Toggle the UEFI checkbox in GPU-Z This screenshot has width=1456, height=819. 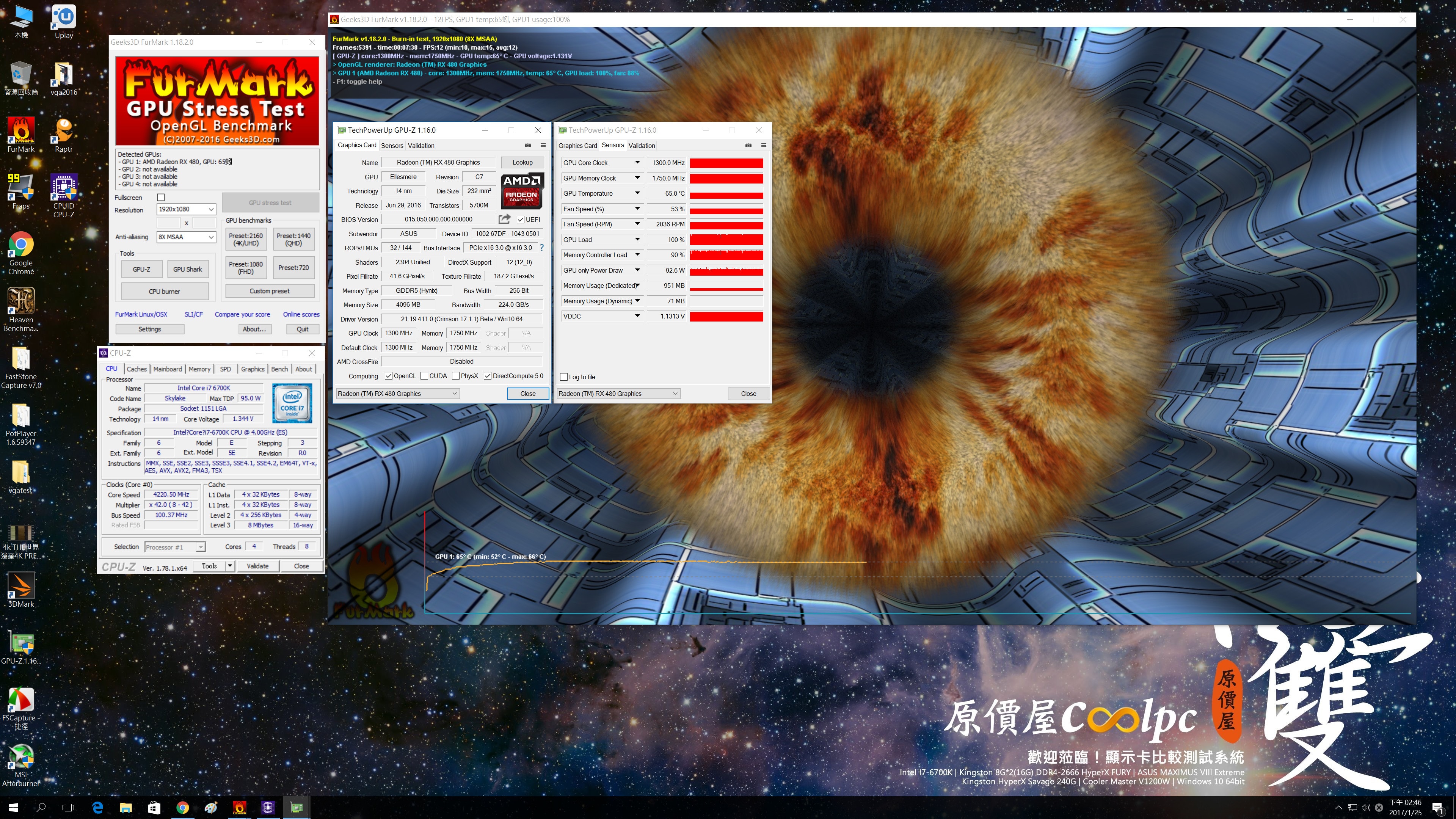click(x=521, y=219)
